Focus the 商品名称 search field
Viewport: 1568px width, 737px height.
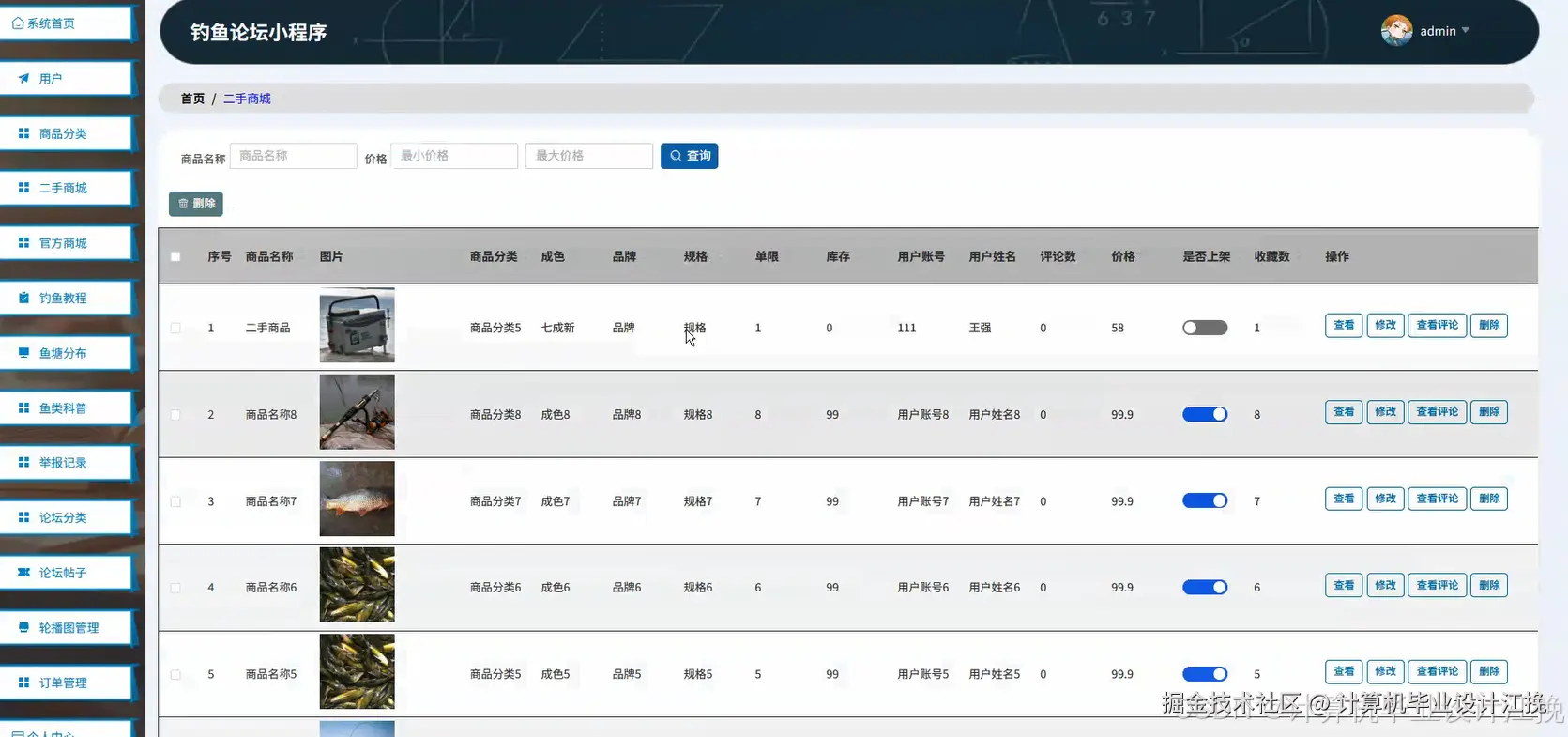coord(293,156)
